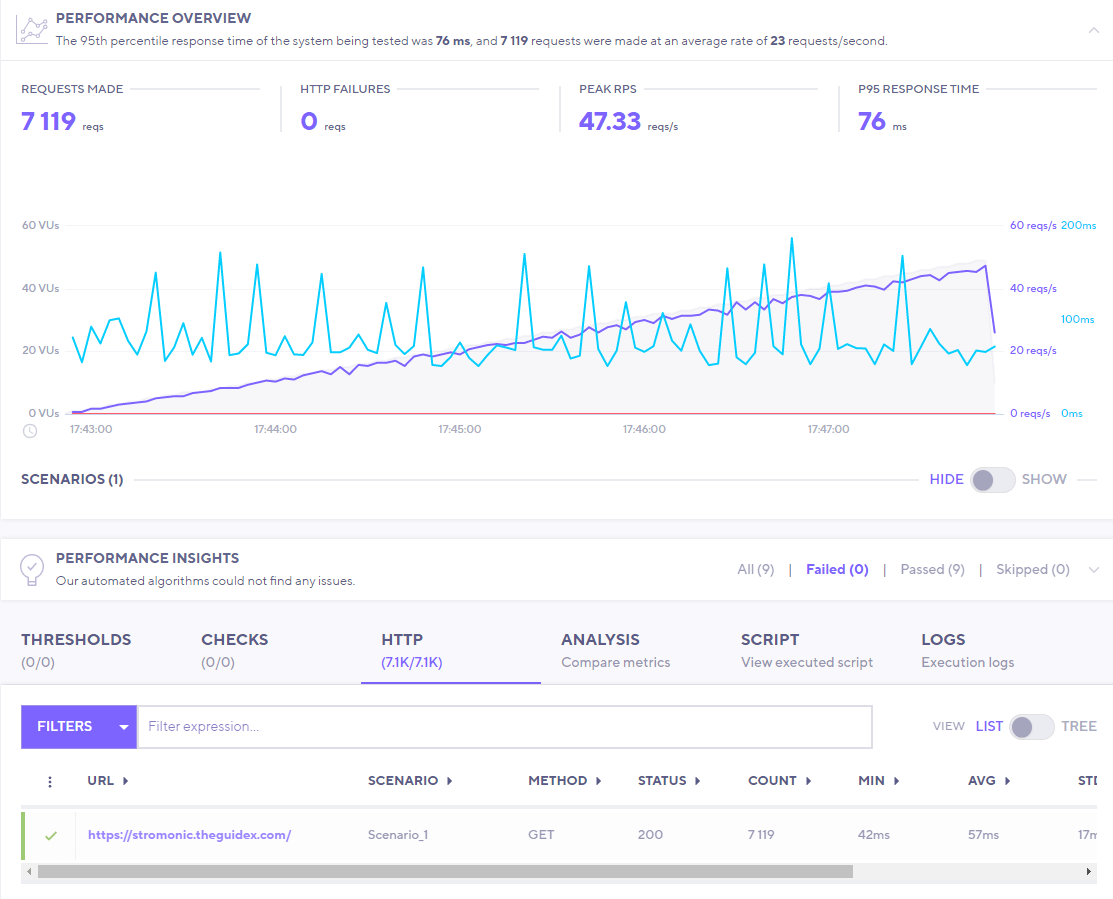Viewport: 1113px width, 899px height.
Task: Click the filter expression input field
Action: [500, 726]
